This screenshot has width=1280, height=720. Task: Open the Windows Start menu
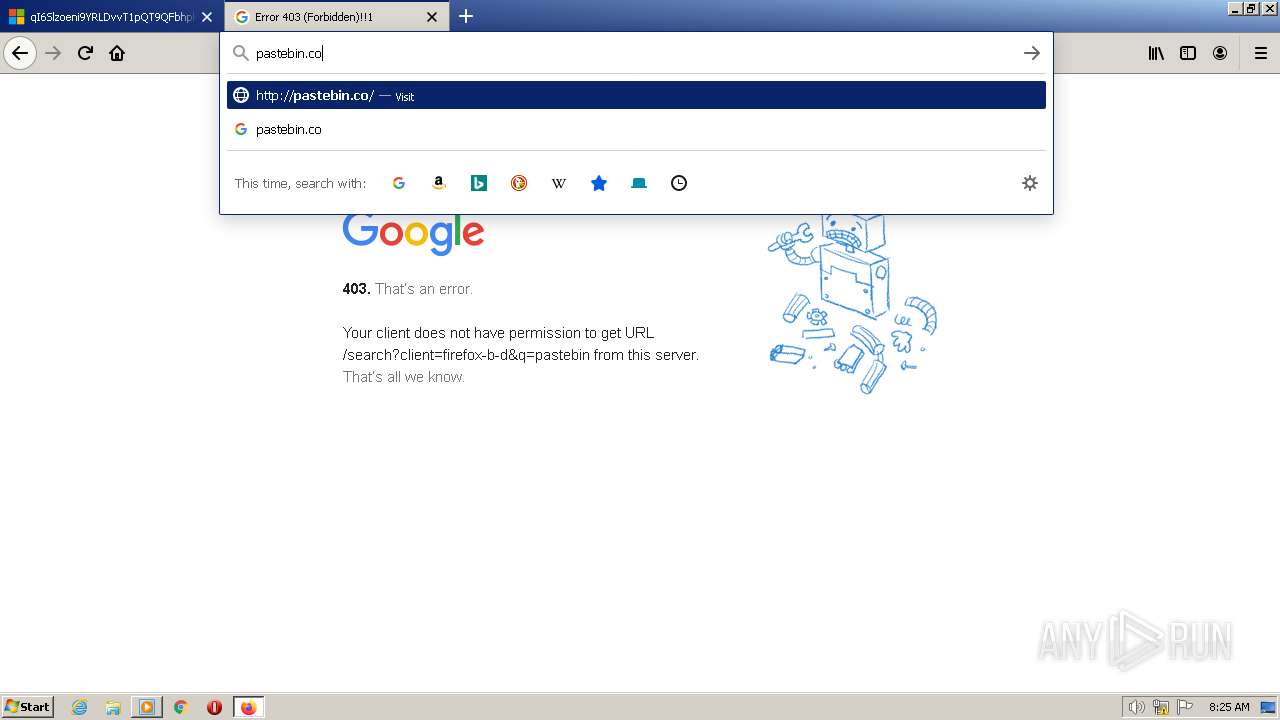(28, 707)
